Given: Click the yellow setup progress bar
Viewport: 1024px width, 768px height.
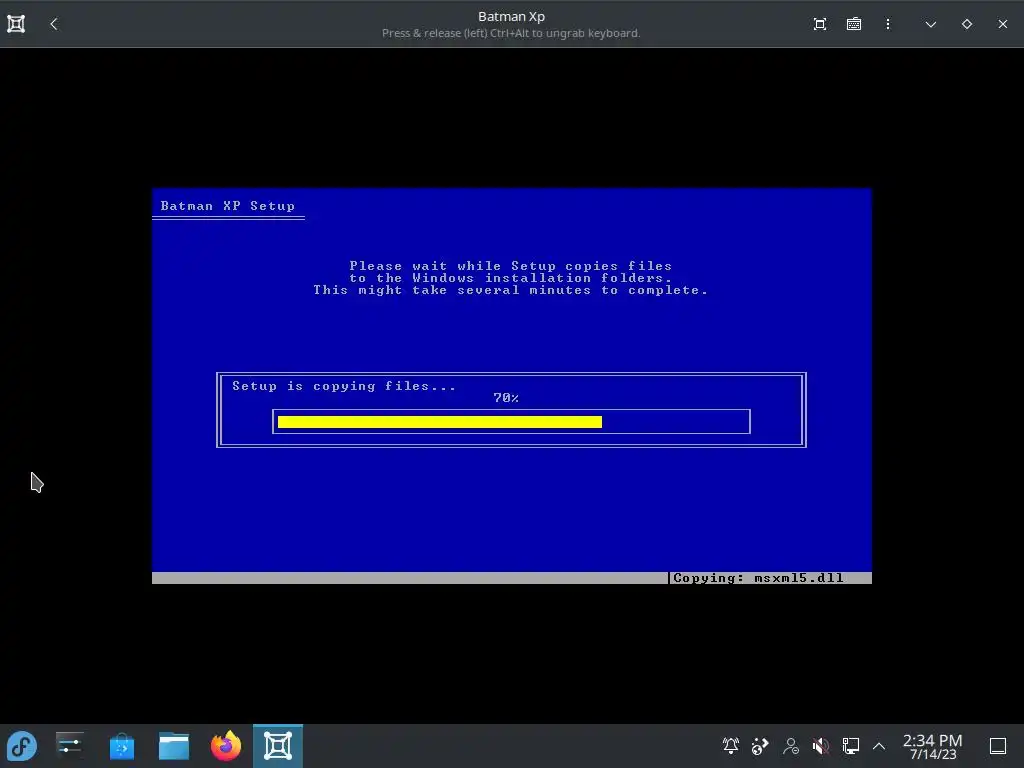Looking at the screenshot, I should tap(440, 422).
